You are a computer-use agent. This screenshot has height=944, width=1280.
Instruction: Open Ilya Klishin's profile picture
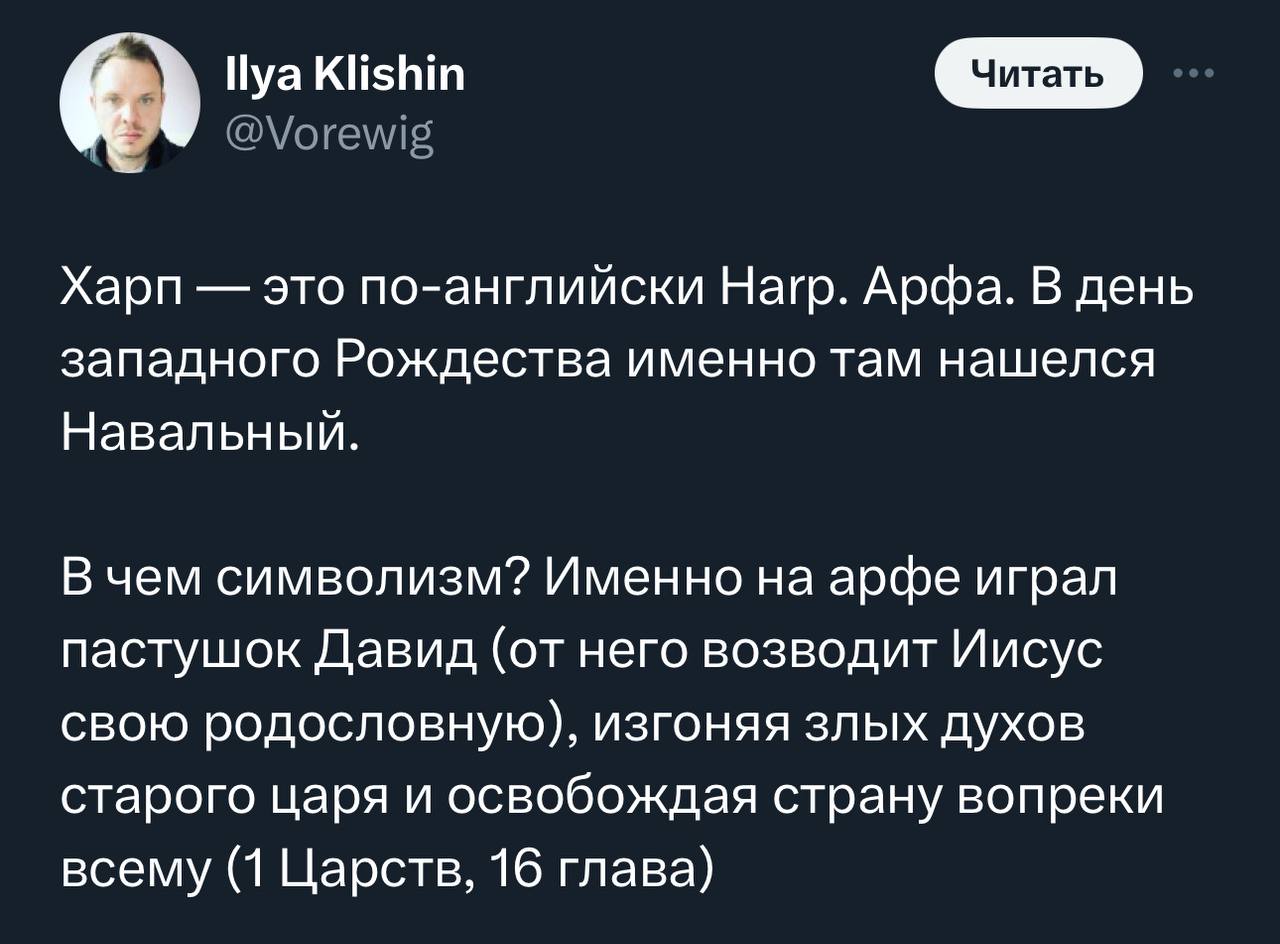[x=130, y=102]
